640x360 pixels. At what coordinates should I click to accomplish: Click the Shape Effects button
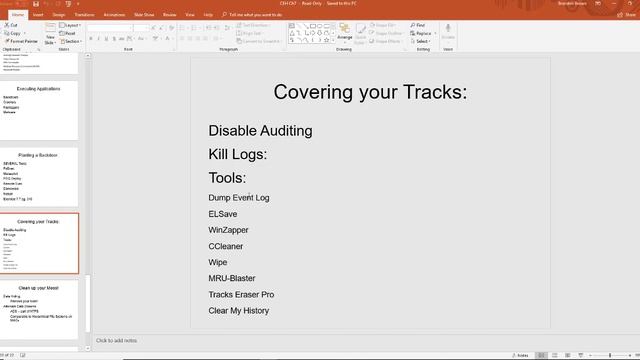click(385, 41)
